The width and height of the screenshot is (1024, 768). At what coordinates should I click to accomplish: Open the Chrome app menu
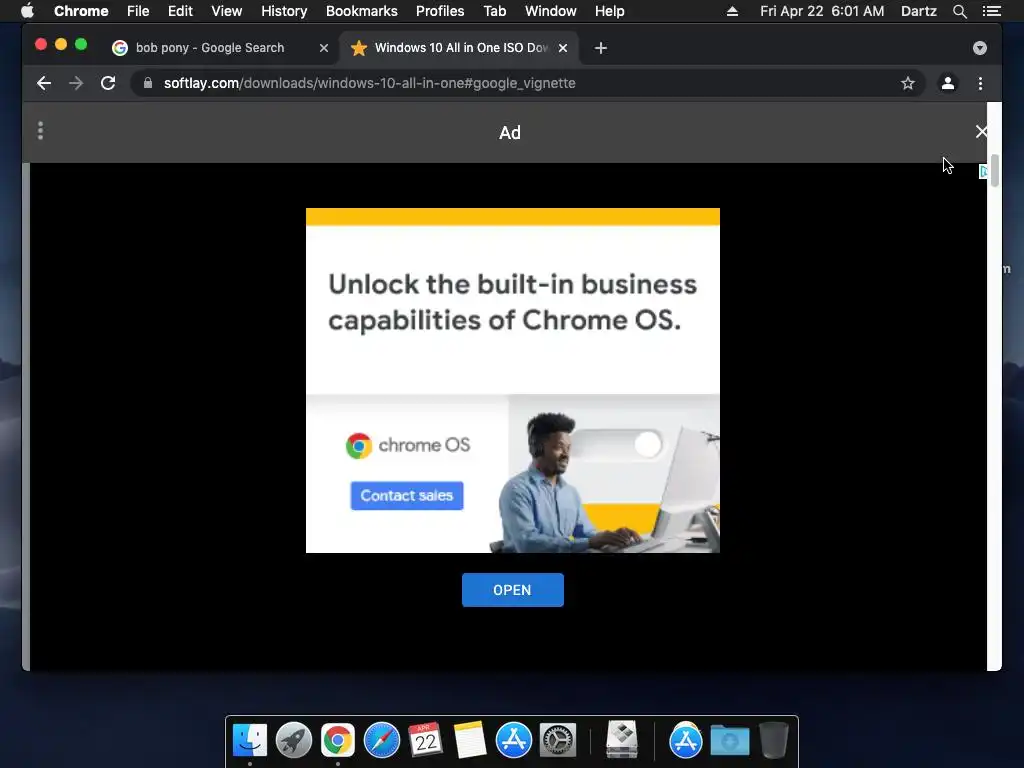[x=81, y=11]
